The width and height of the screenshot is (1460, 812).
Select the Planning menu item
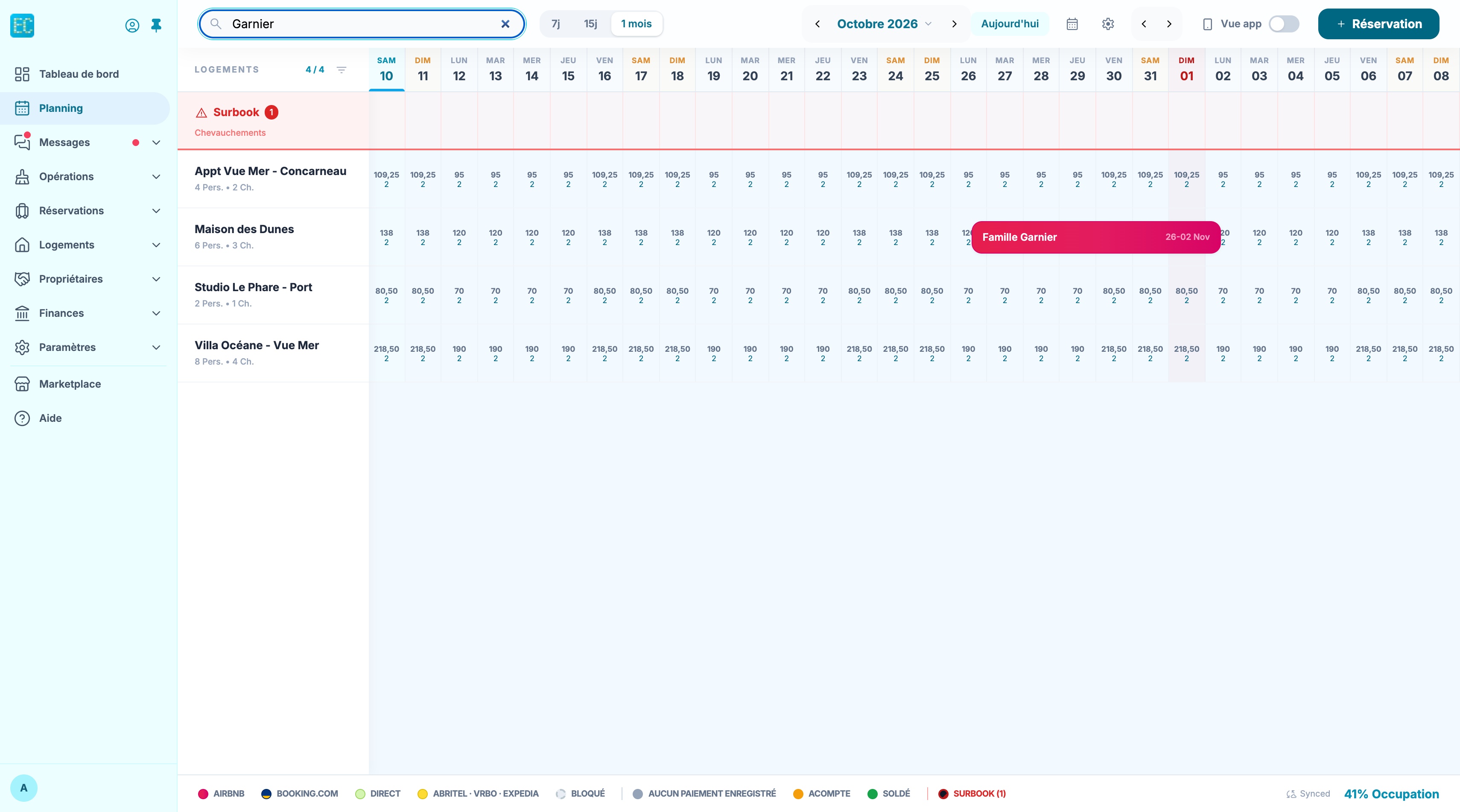click(x=85, y=108)
